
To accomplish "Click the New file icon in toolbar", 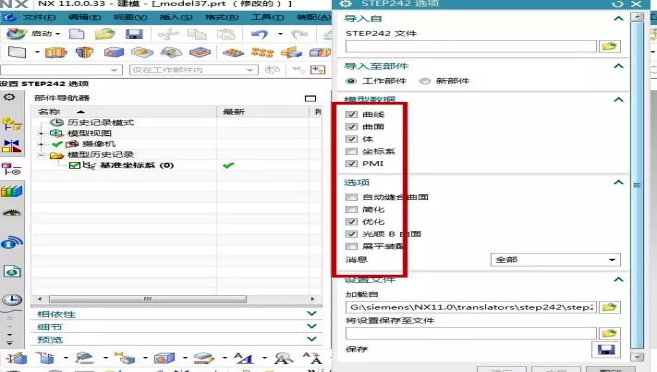I will pyautogui.click(x=77, y=34).
